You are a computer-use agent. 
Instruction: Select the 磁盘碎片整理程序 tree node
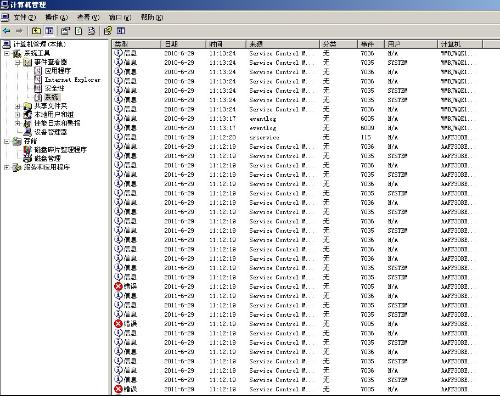[x=60, y=150]
